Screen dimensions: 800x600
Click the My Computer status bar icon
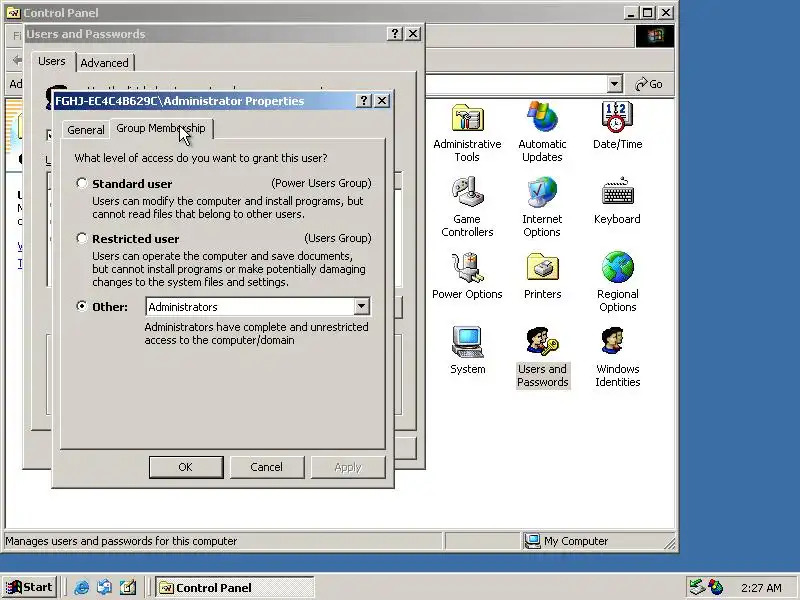pyautogui.click(x=532, y=541)
